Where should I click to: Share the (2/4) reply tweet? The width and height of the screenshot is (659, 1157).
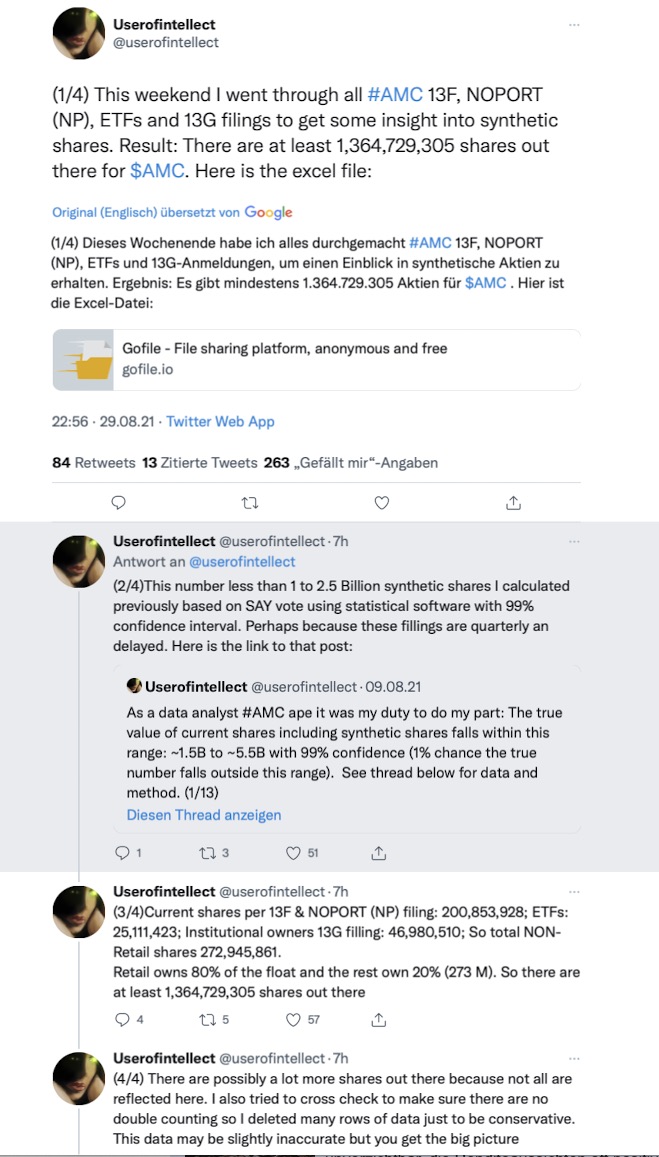click(379, 853)
